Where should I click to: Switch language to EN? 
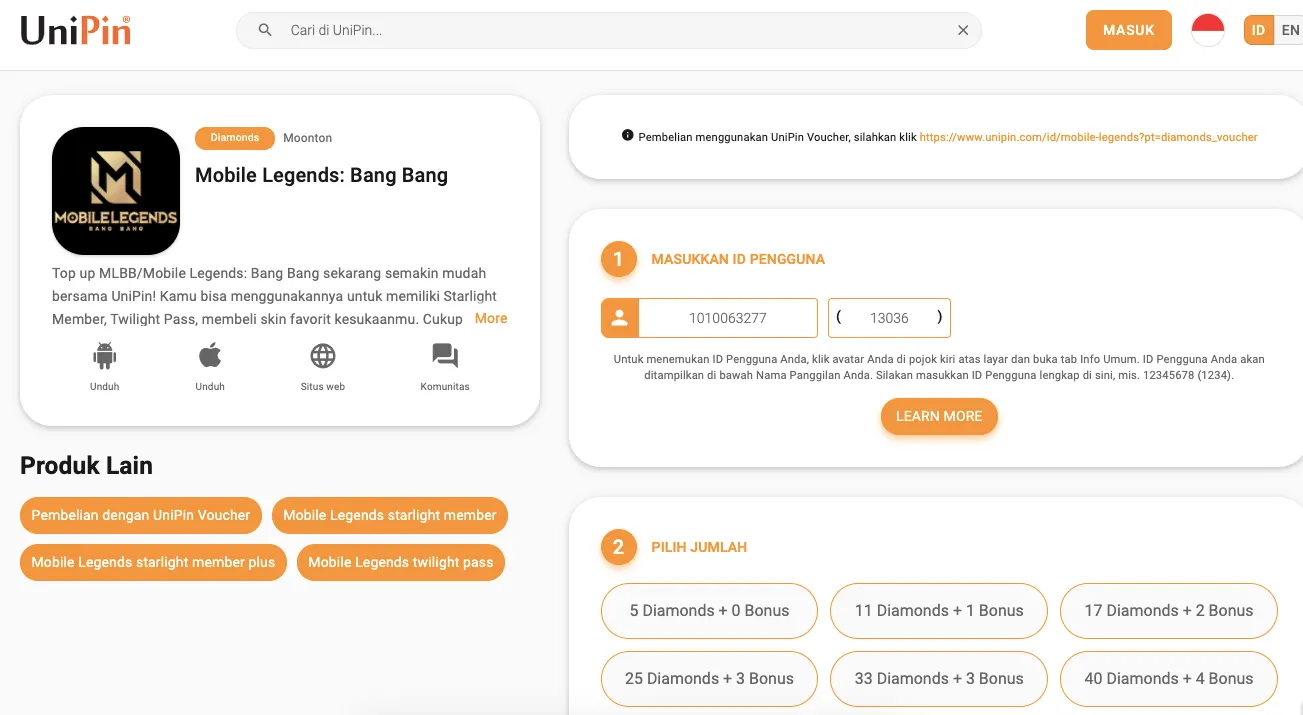[1290, 30]
